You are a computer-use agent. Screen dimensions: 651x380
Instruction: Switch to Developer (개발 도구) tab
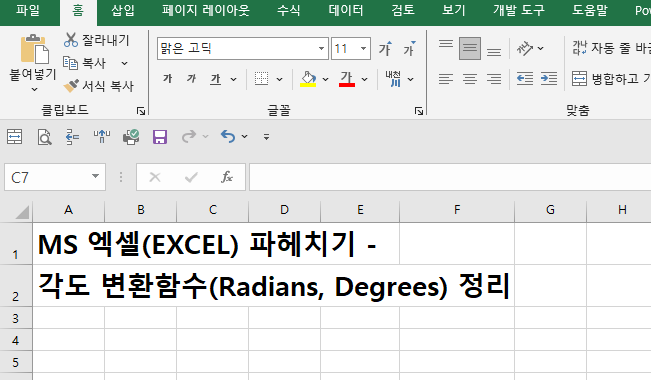(519, 10)
